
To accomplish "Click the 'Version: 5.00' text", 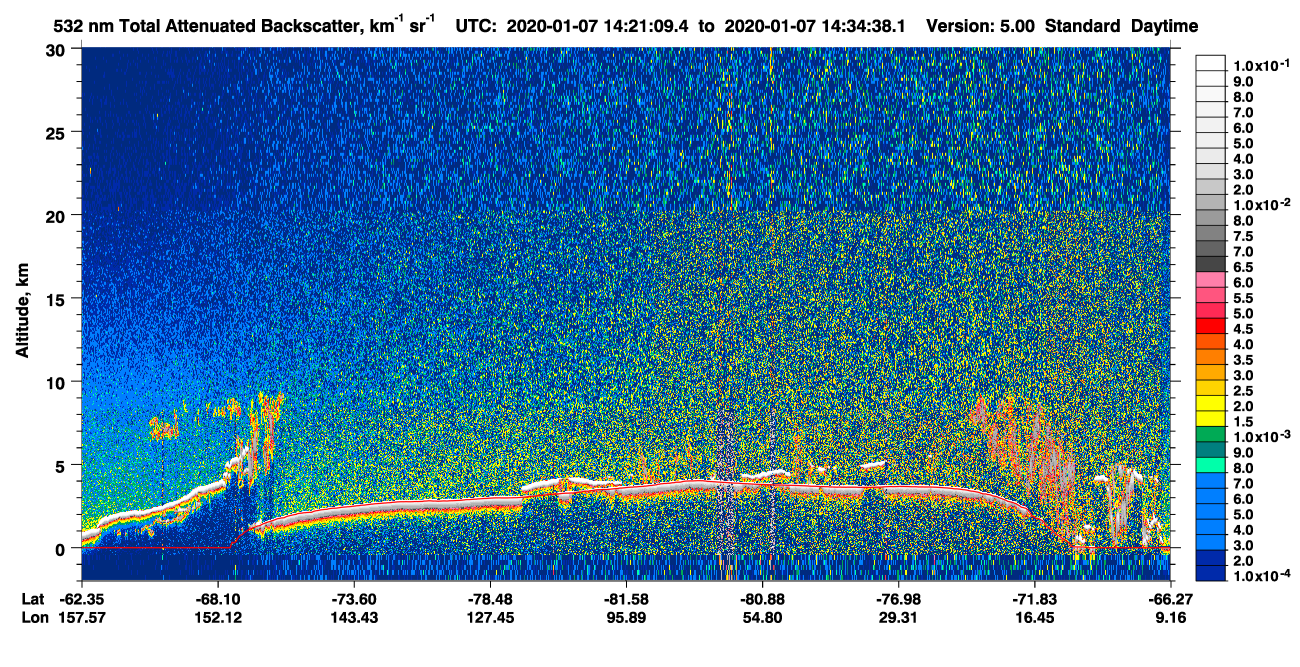I will click(982, 27).
